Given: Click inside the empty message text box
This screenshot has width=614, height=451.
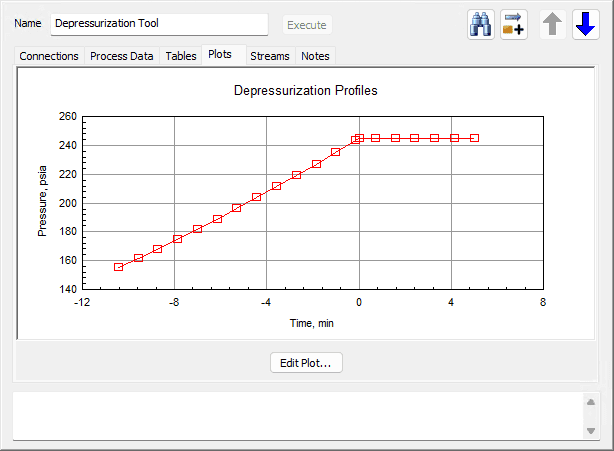Looking at the screenshot, I should 298,416.
